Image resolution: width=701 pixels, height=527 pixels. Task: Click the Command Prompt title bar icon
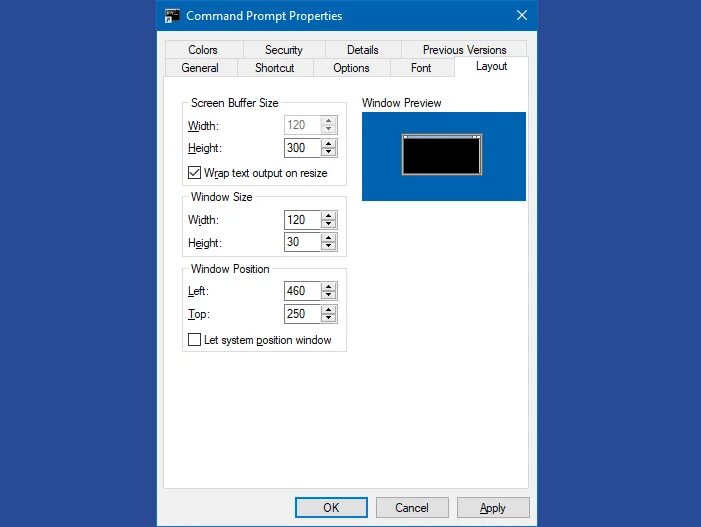click(172, 16)
